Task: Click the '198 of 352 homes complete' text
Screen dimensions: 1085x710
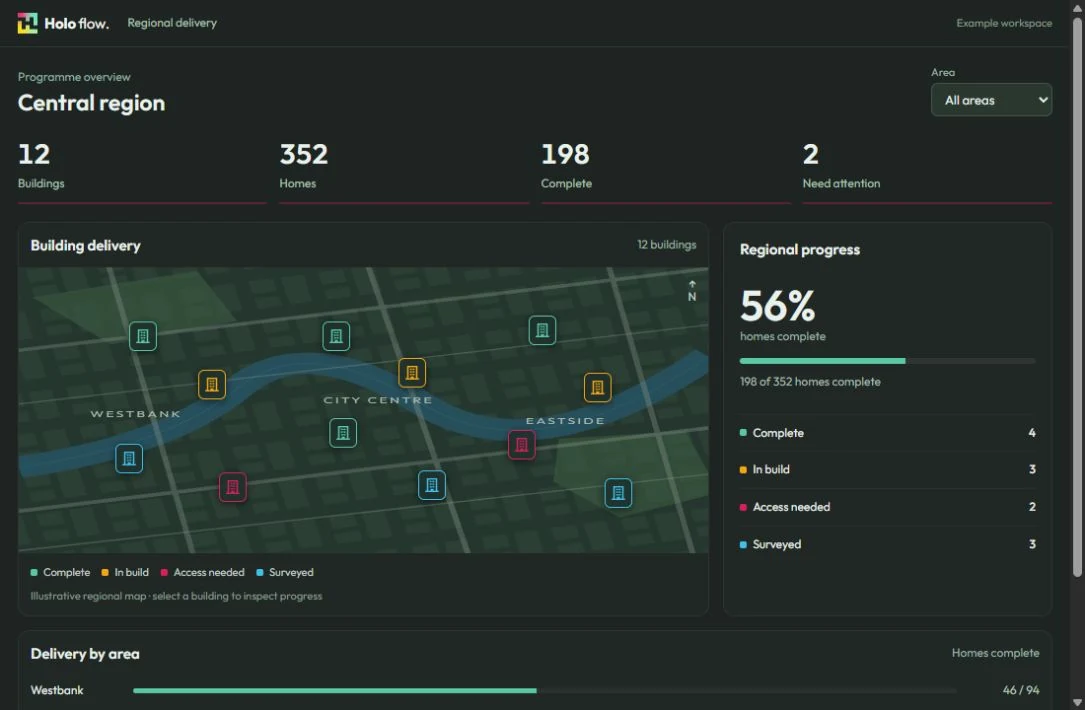Action: [810, 381]
